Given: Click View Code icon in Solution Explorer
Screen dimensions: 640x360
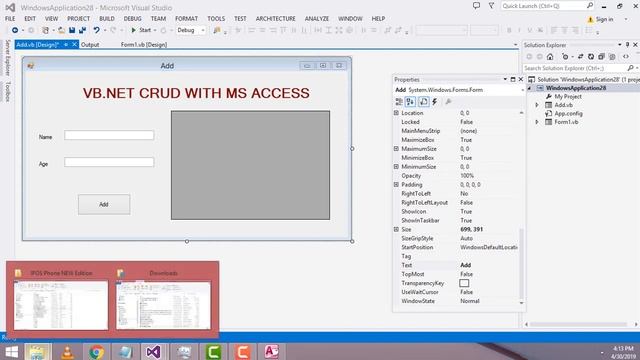Looking at the screenshot, I should click(626, 57).
